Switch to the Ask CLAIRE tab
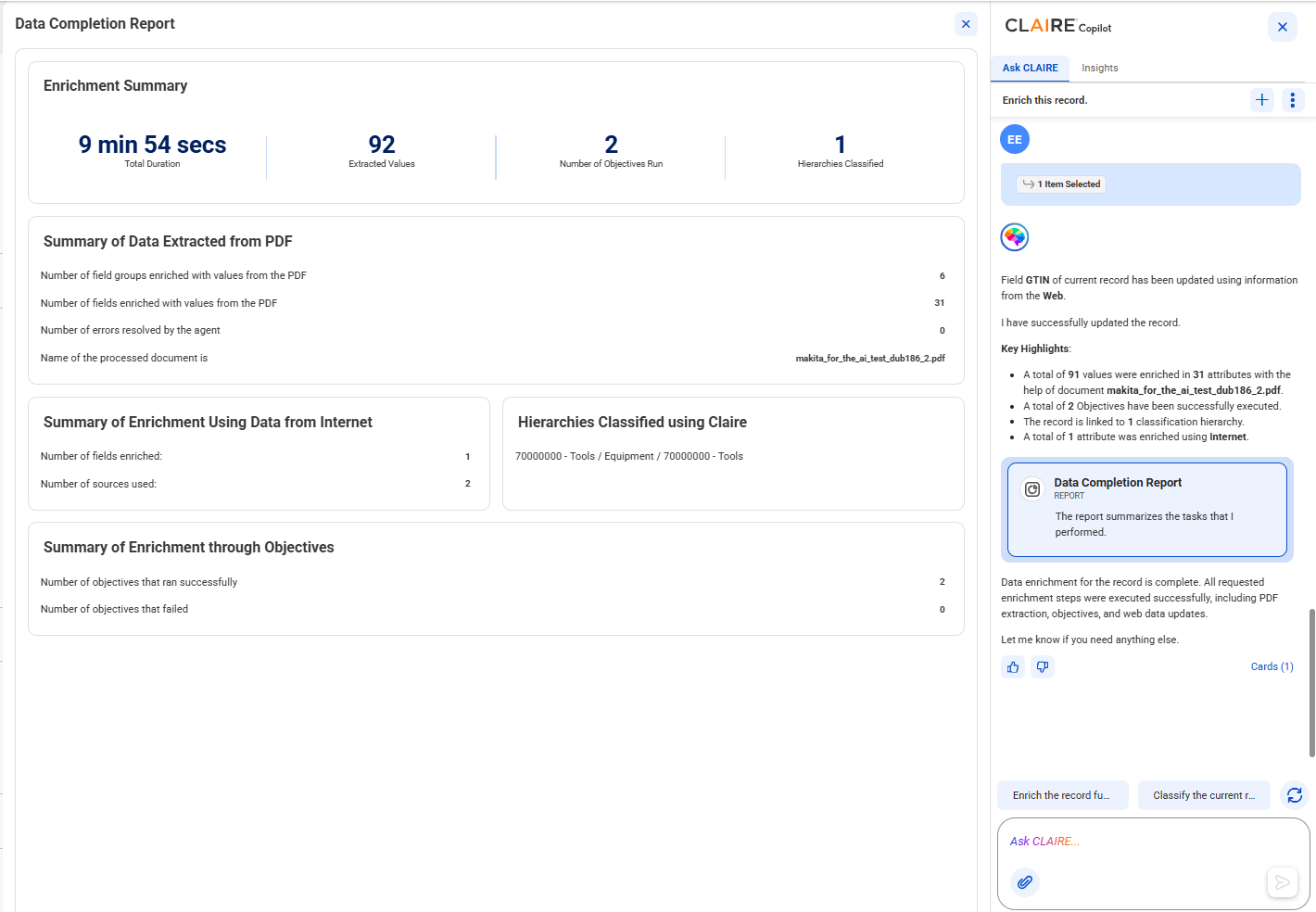The height and width of the screenshot is (912, 1316). click(1030, 68)
